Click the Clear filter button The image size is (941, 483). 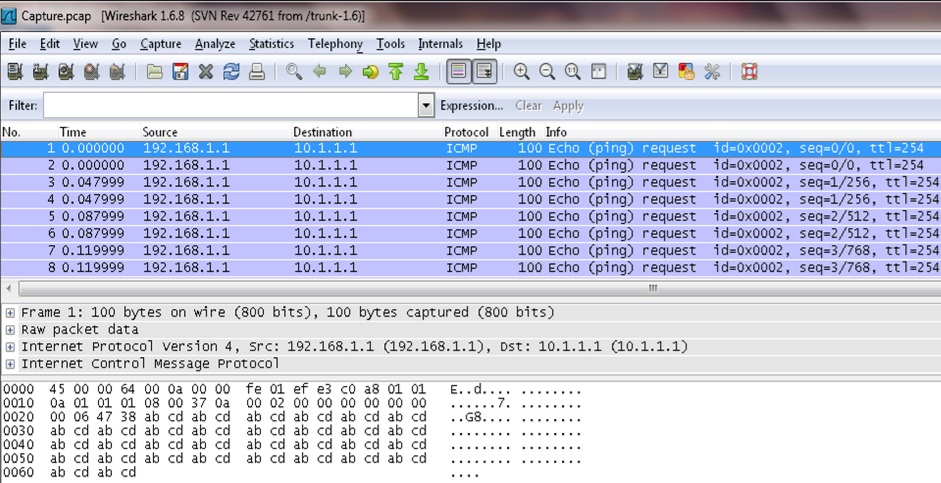click(528, 106)
